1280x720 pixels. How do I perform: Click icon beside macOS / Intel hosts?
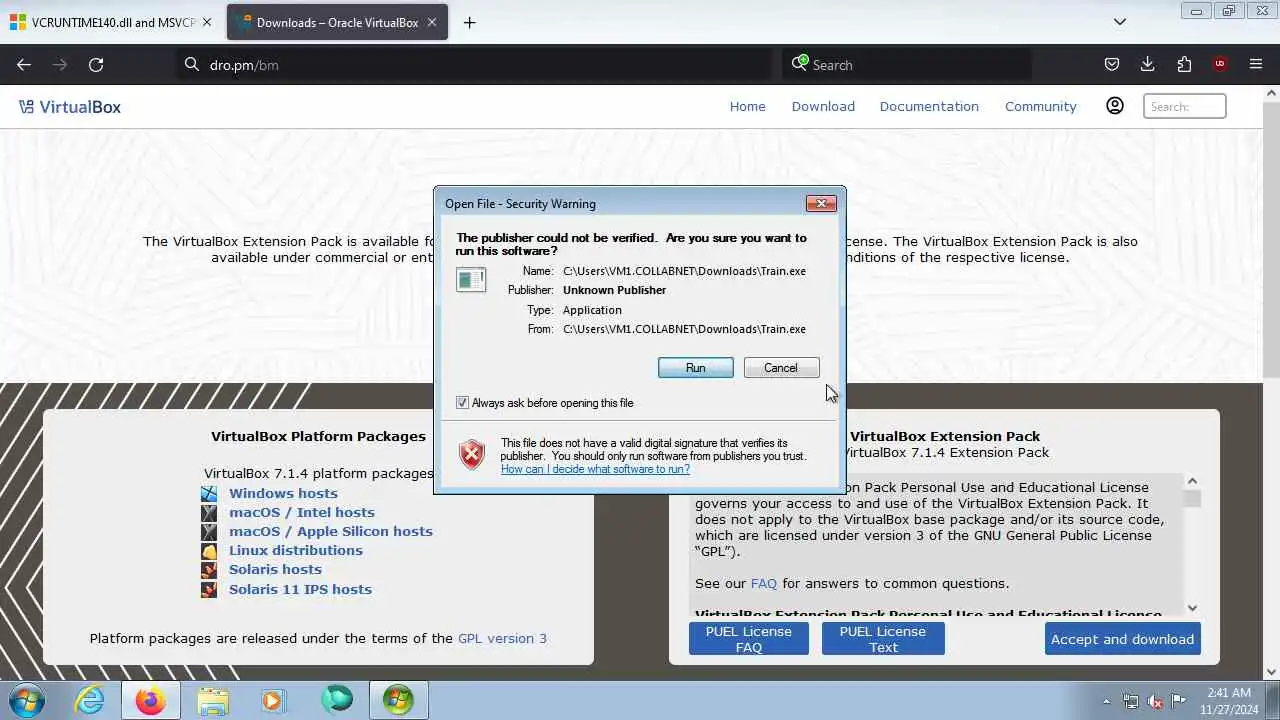(209, 512)
